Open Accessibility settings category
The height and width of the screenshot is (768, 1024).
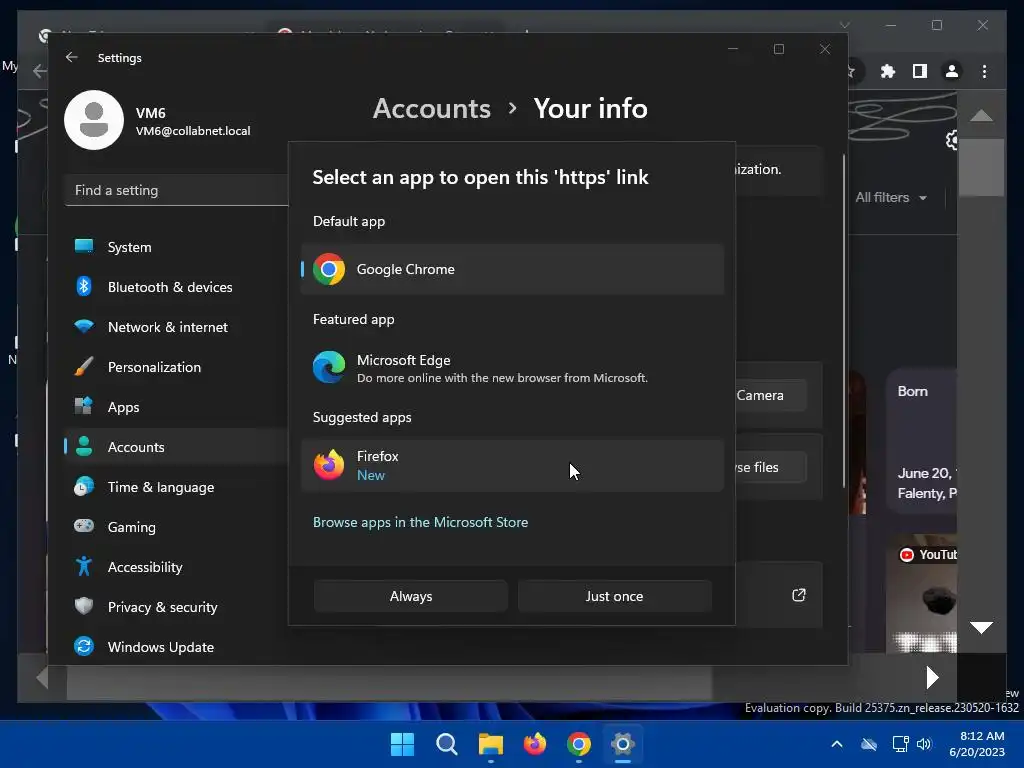pyautogui.click(x=176, y=567)
